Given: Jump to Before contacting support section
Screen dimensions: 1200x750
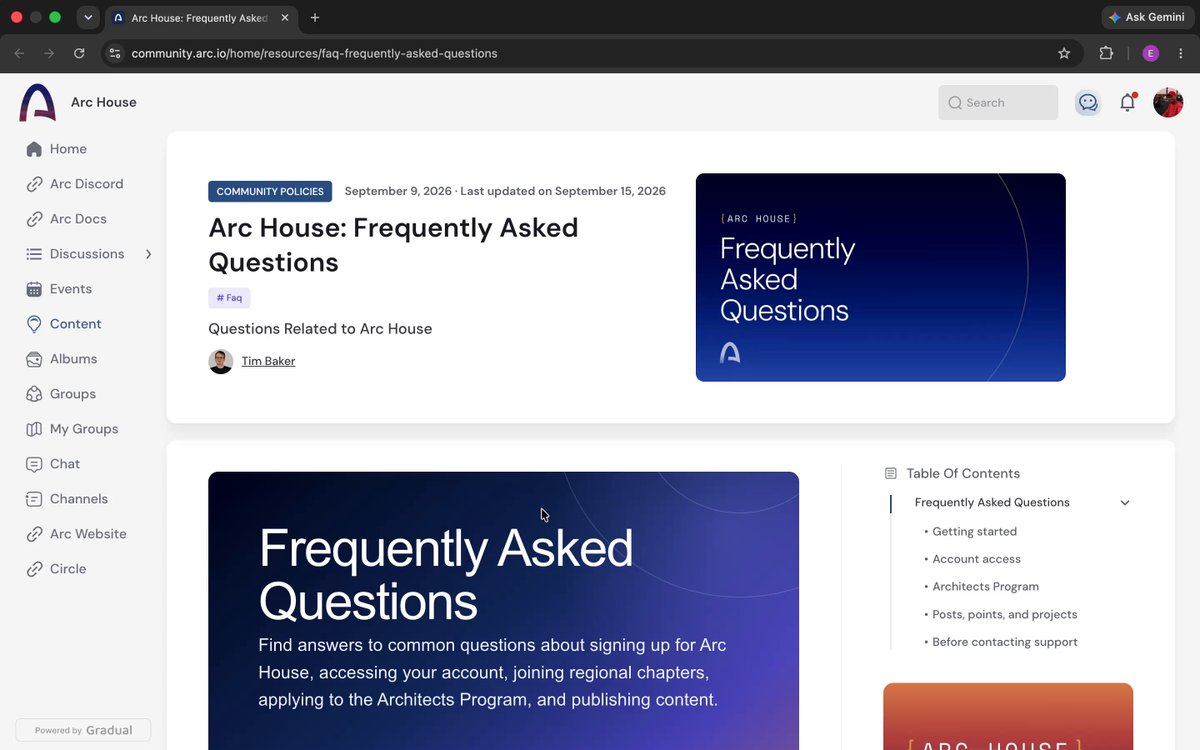Looking at the screenshot, I should pyautogui.click(x=1004, y=642).
